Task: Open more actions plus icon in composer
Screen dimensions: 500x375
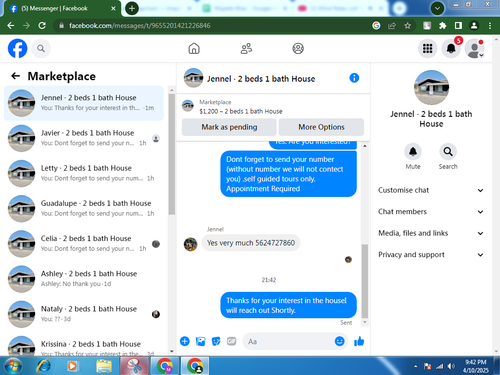Action: [185, 341]
